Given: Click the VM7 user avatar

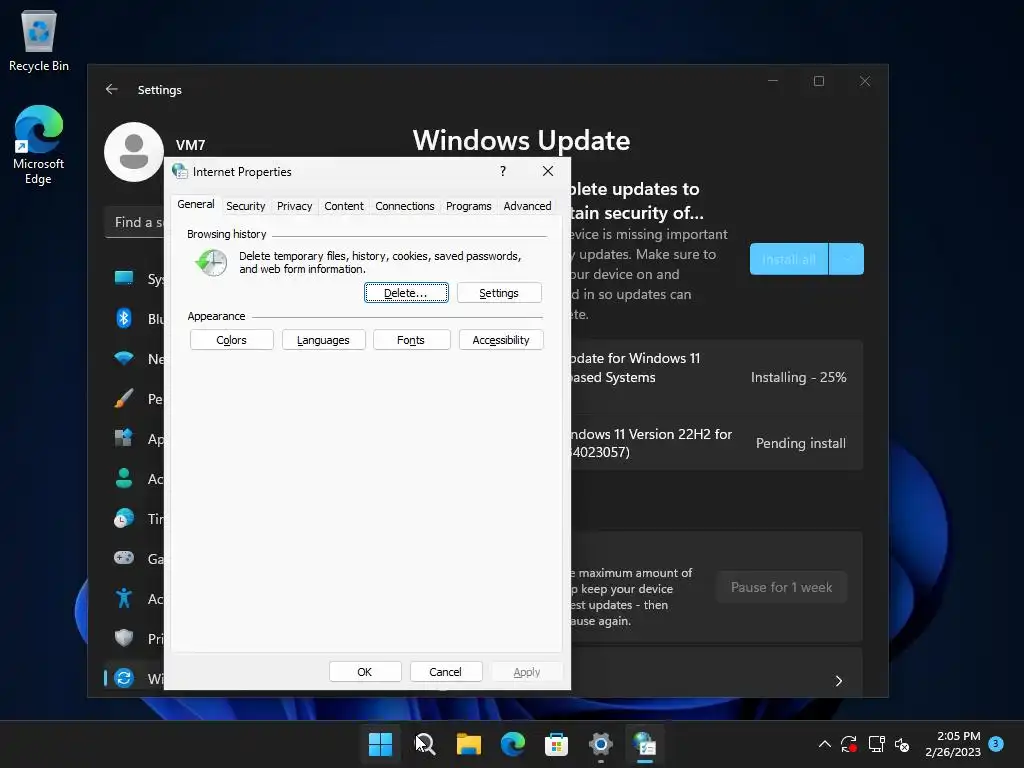Looking at the screenshot, I should click(x=134, y=152).
